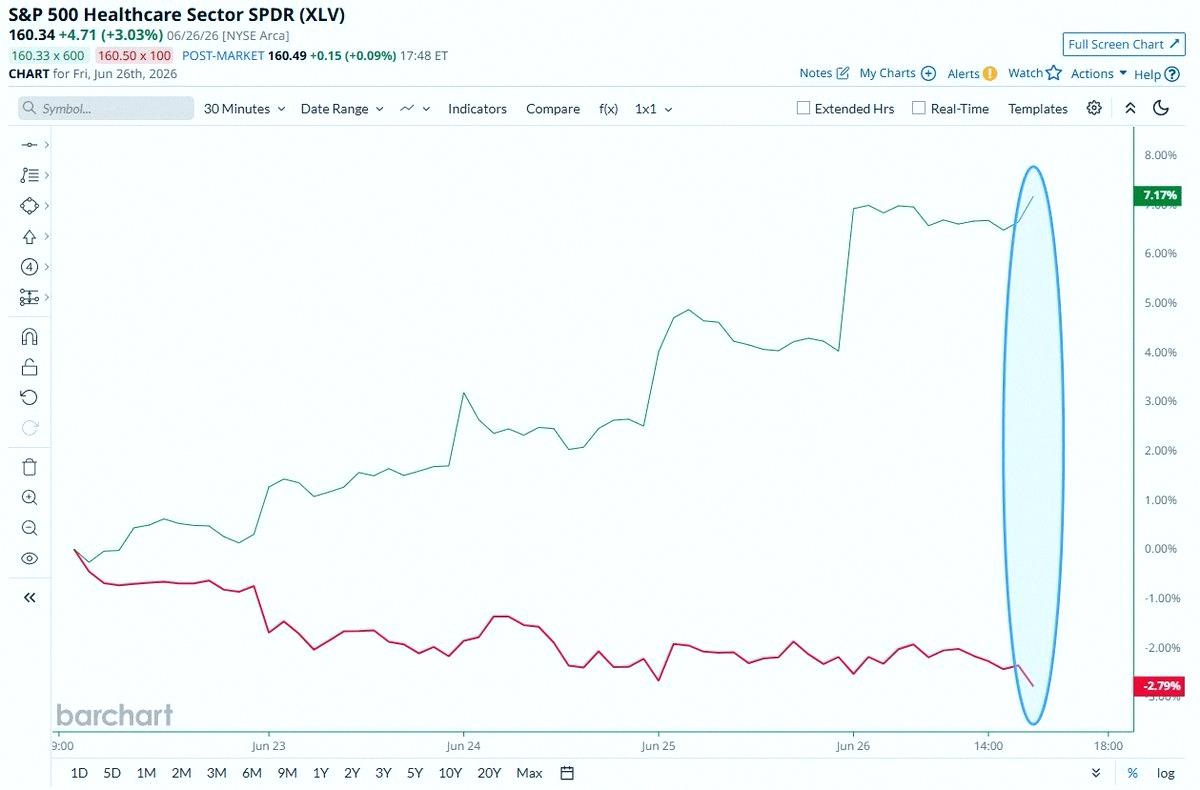Image resolution: width=1200 pixels, height=790 pixels.
Task: Open chart settings gear icon
Action: pyautogui.click(x=1094, y=108)
